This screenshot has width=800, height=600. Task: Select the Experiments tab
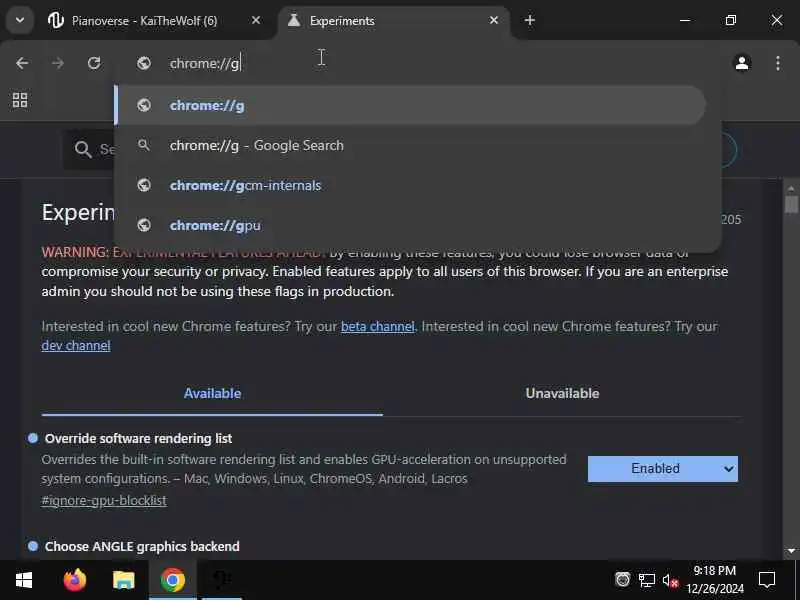394,21
